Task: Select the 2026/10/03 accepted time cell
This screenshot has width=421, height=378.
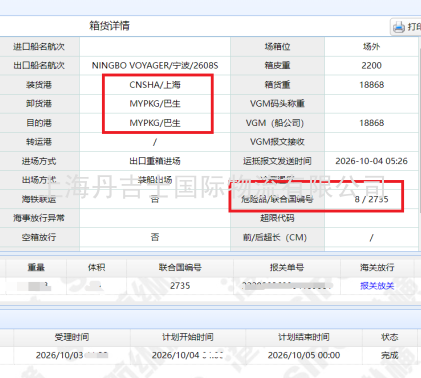Action: tap(72, 355)
